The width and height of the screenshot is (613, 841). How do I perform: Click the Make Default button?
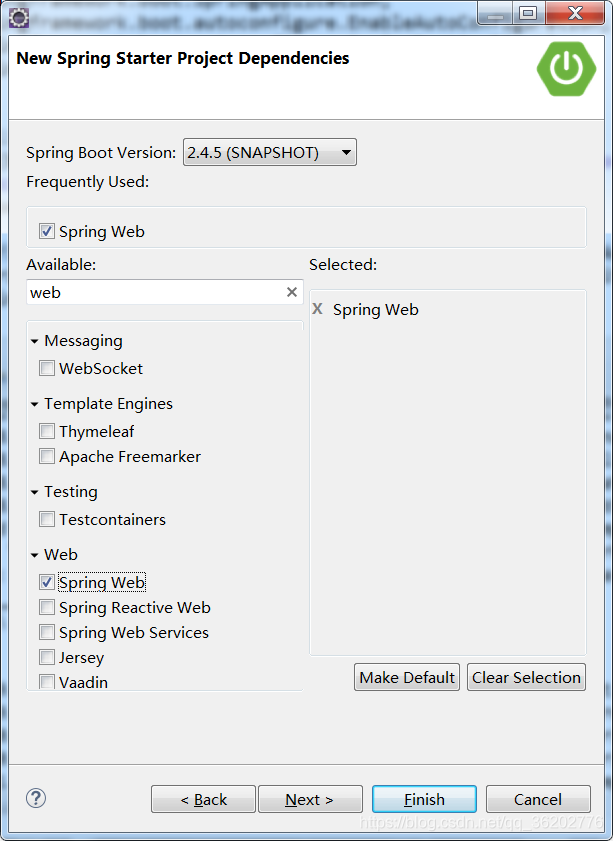pyautogui.click(x=407, y=677)
